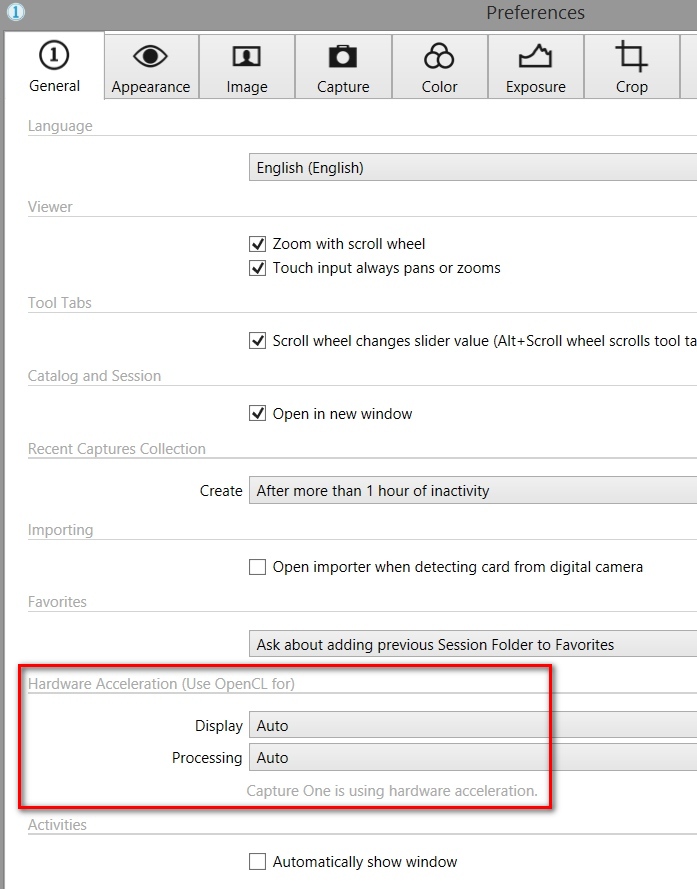
Task: Click the General tab numbered-circle icon
Action: 54,56
